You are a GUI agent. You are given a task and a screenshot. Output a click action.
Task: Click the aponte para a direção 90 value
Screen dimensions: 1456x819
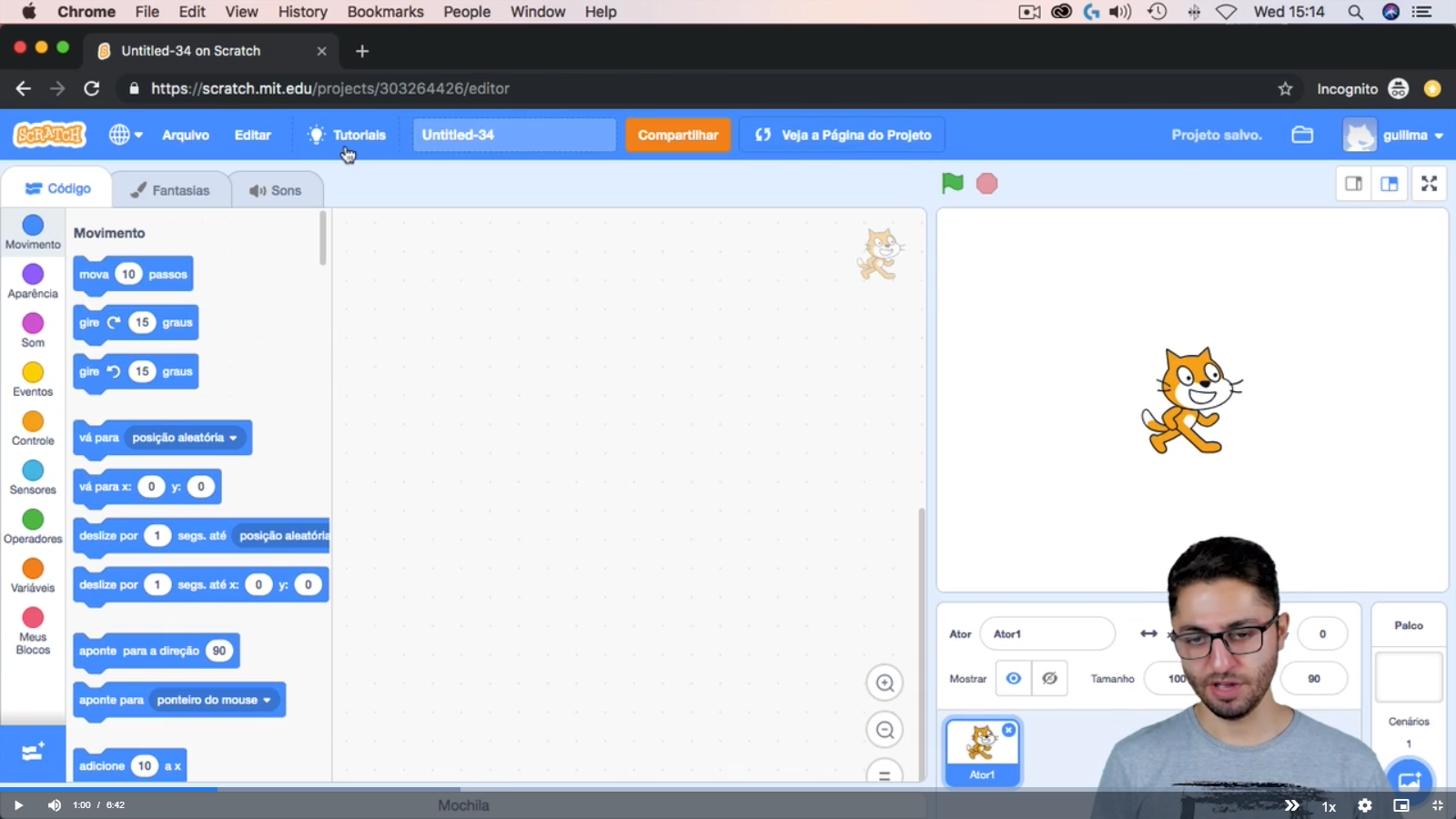click(219, 651)
